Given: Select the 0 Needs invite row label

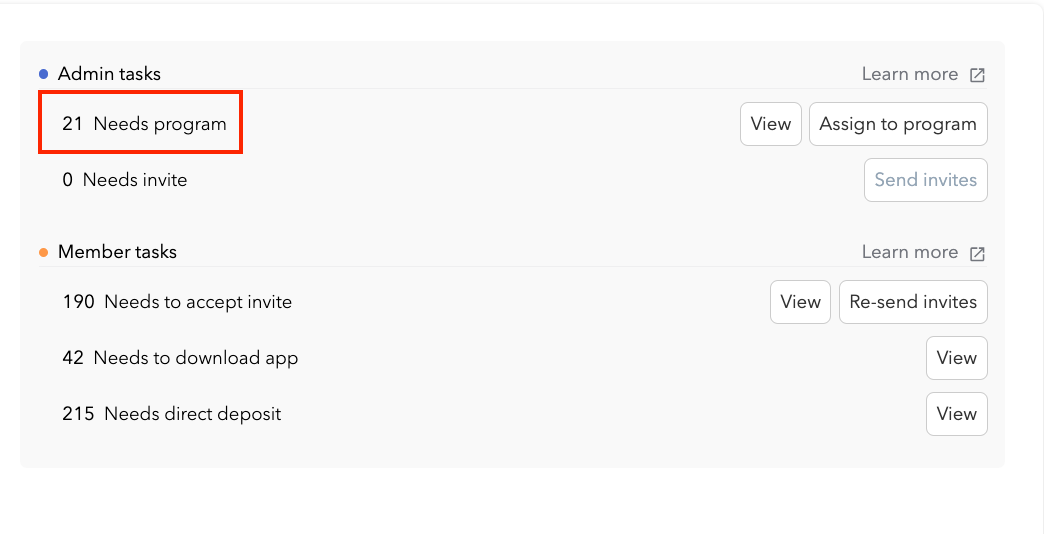Looking at the screenshot, I should [124, 180].
